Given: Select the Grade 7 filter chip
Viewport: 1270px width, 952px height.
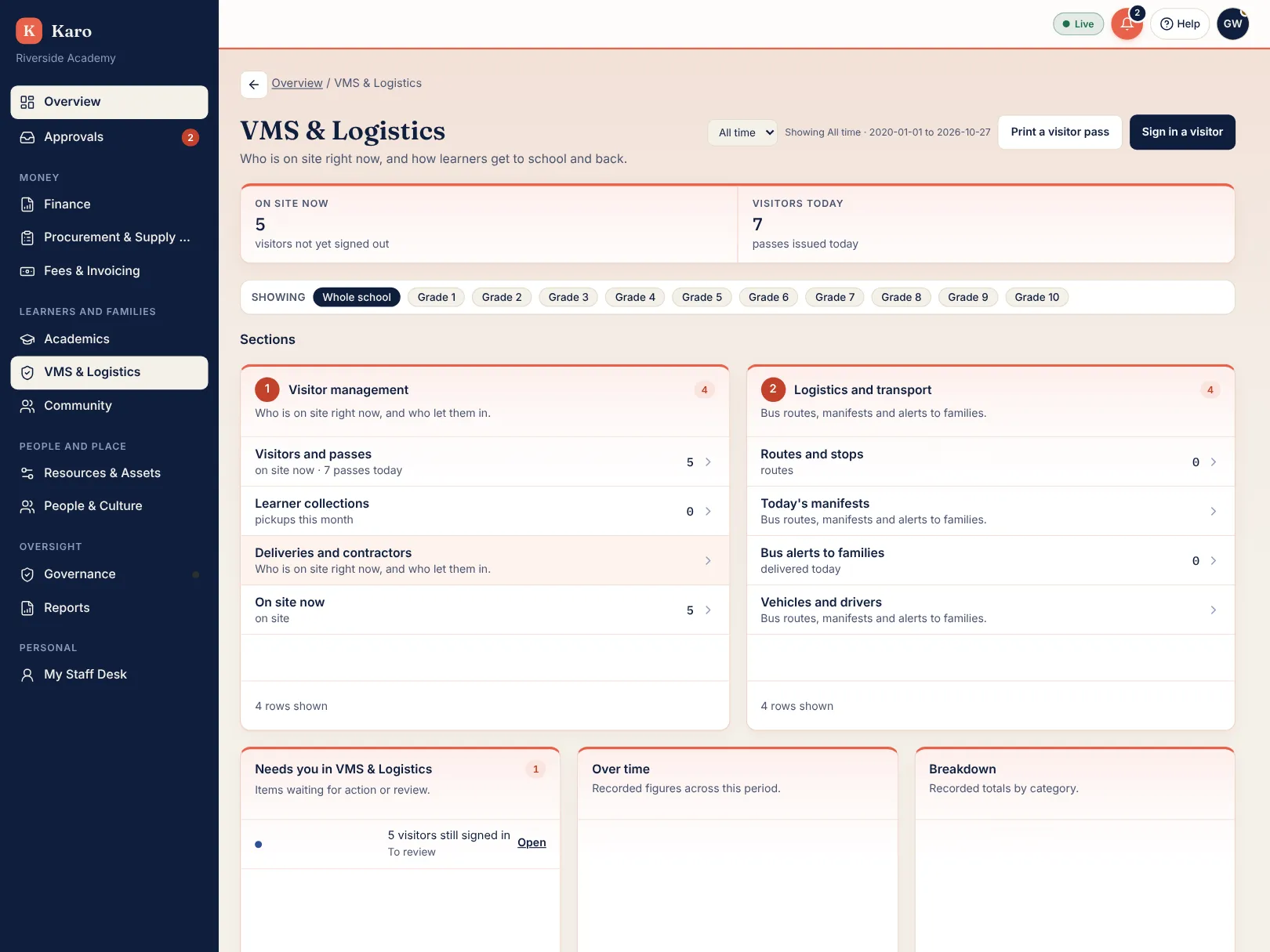Looking at the screenshot, I should pyautogui.click(x=835, y=297).
